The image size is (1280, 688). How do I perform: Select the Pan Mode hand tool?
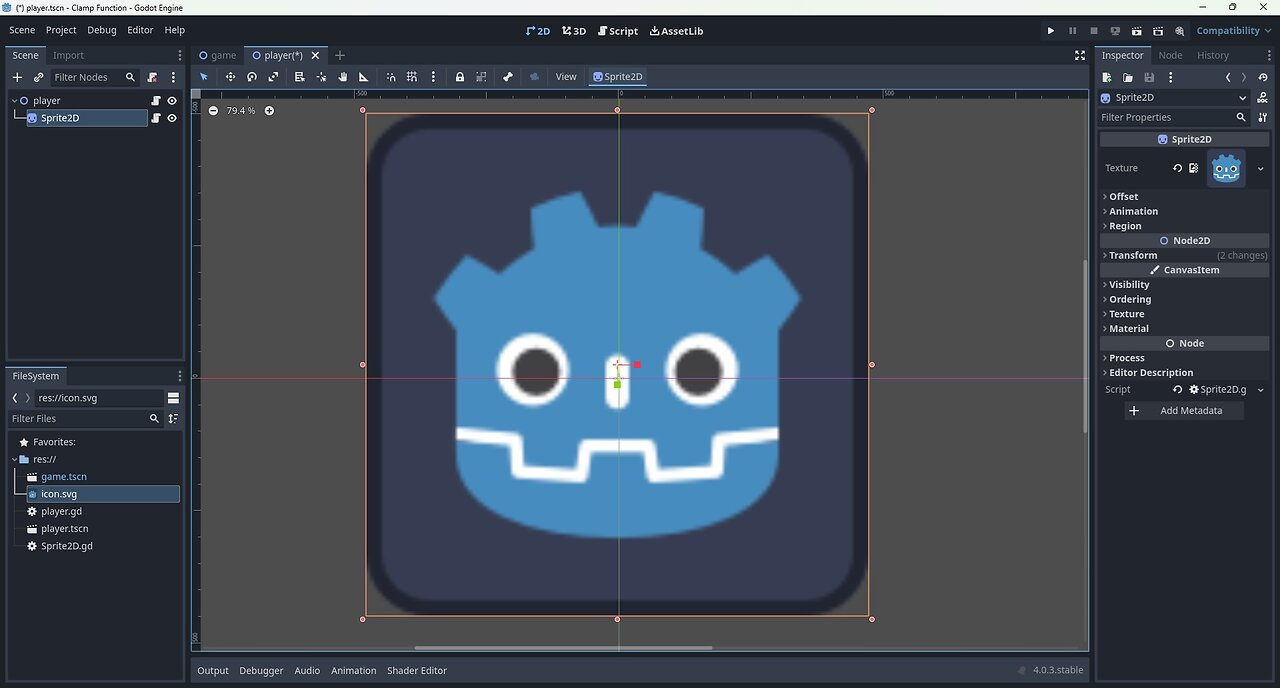click(x=342, y=77)
